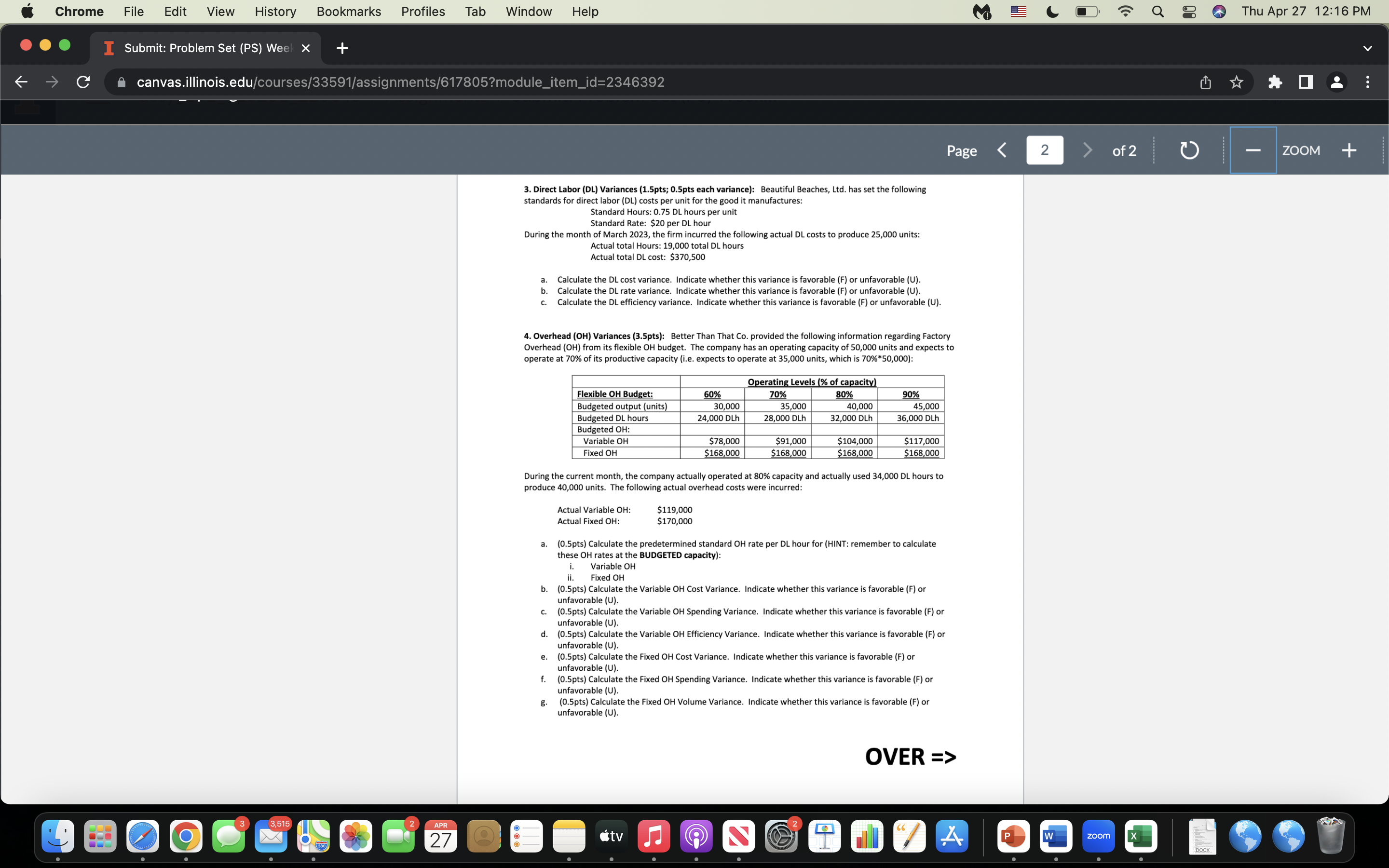Rotate the PDF page using the rotate icon

pyautogui.click(x=1189, y=150)
